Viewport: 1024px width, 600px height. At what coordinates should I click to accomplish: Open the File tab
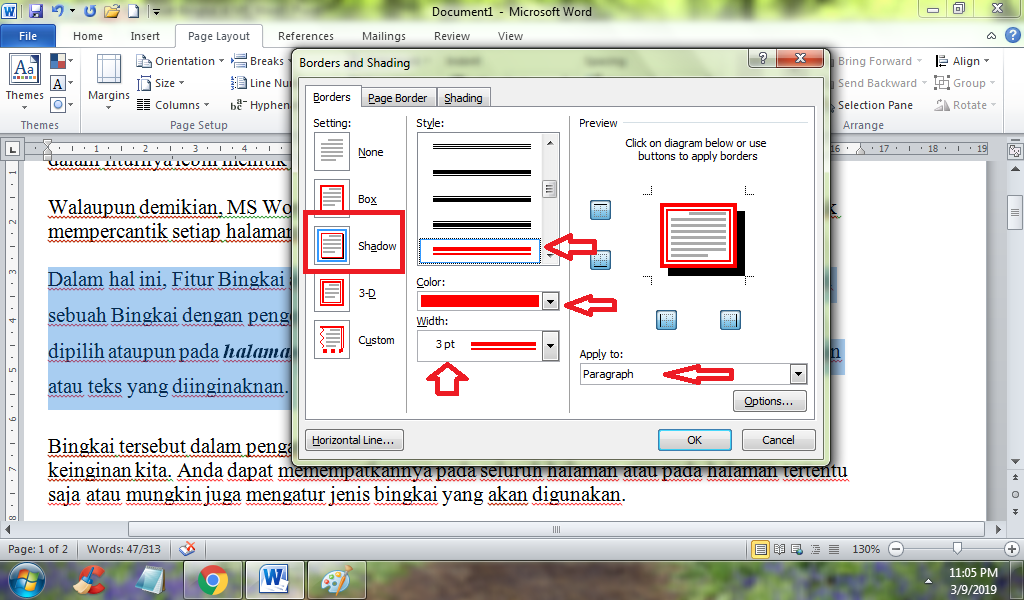[27, 36]
